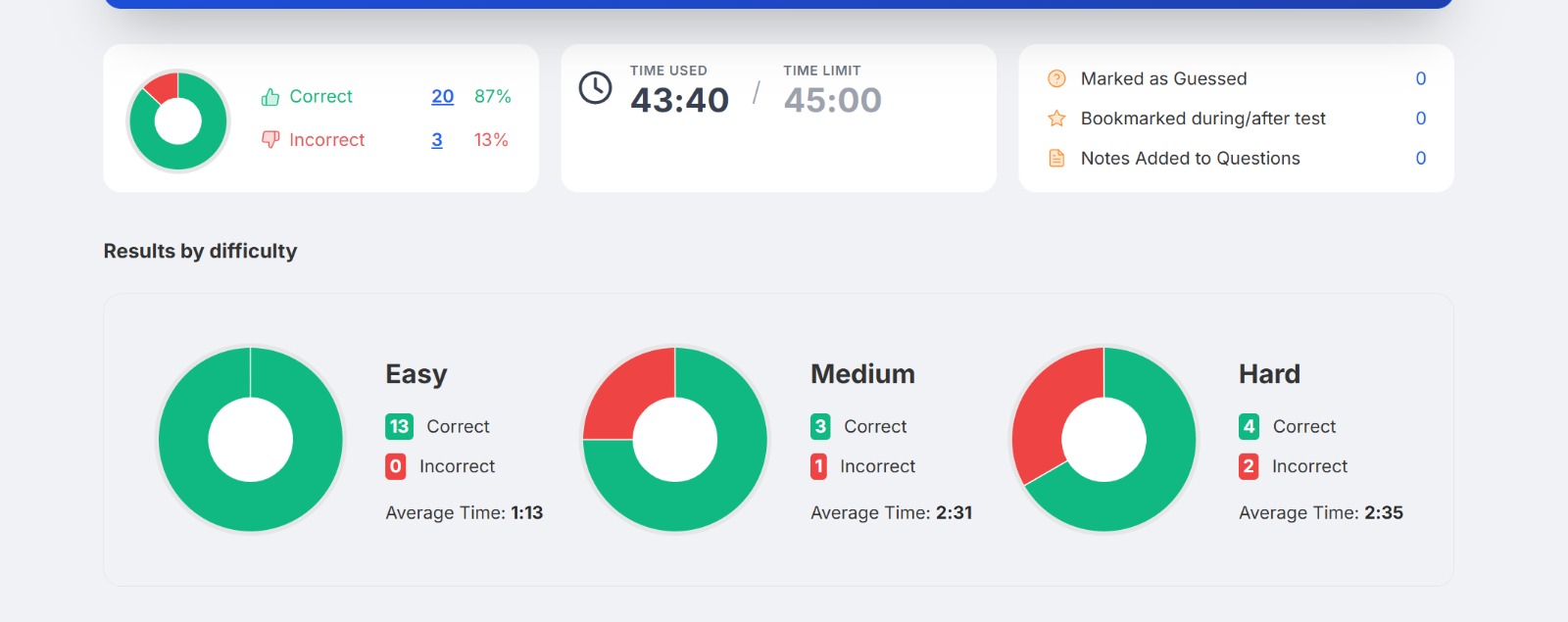1568x622 pixels.
Task: Click the overall score donut chart
Action: coord(178,121)
